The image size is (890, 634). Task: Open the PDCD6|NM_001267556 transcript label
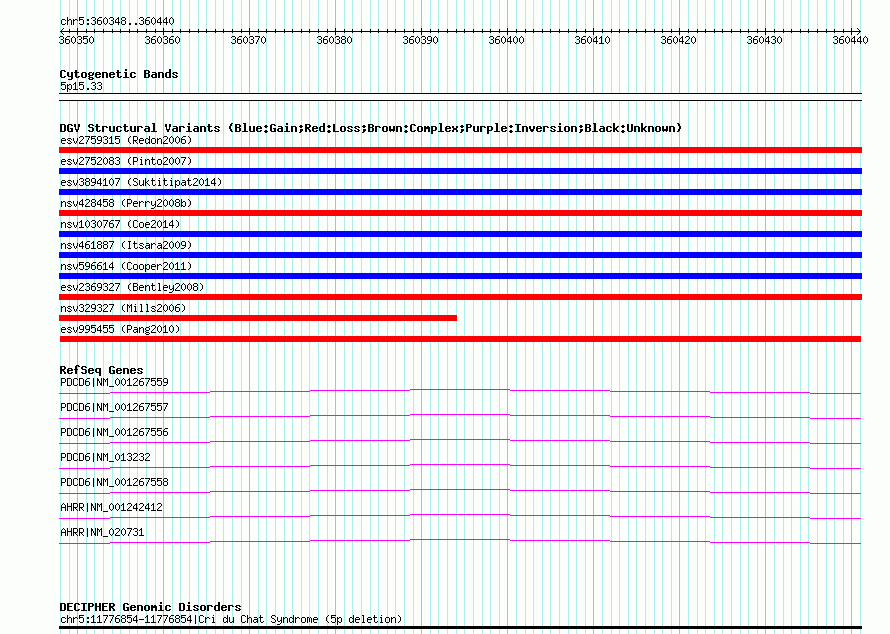point(114,433)
